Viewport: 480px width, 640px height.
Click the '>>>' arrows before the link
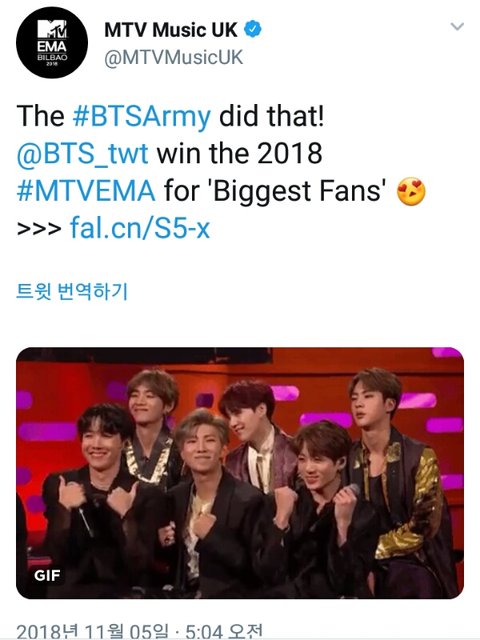(39, 229)
